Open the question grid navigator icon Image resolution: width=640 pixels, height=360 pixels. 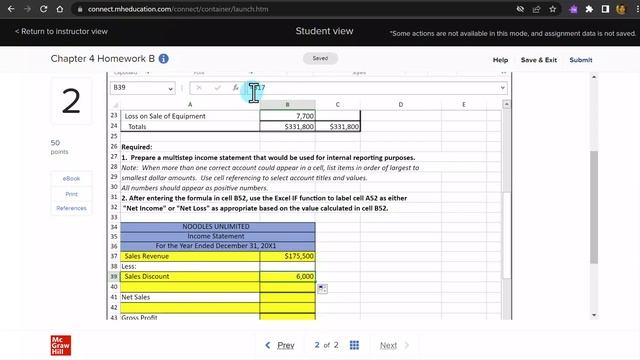click(x=354, y=345)
